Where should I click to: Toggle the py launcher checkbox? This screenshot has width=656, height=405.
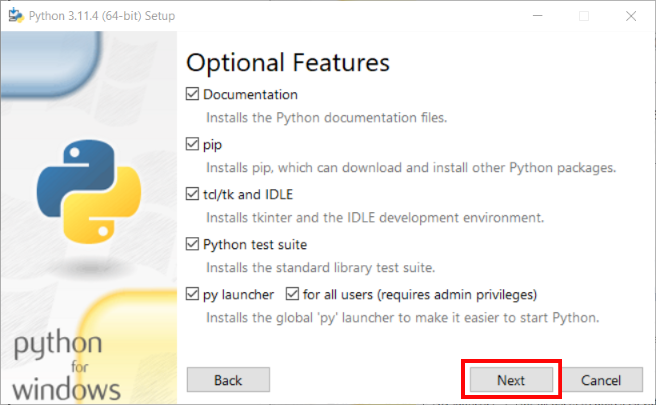(x=193, y=295)
